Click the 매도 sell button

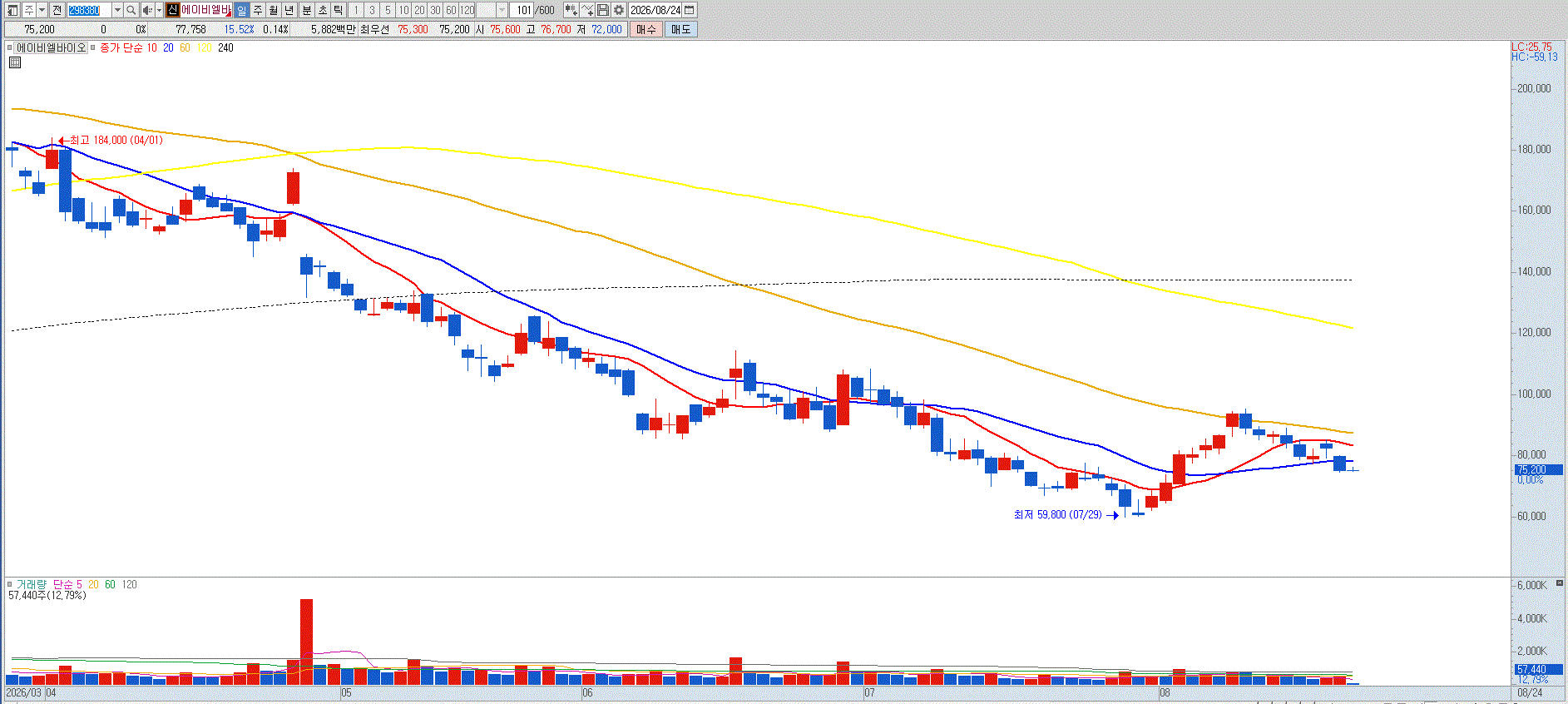click(680, 29)
